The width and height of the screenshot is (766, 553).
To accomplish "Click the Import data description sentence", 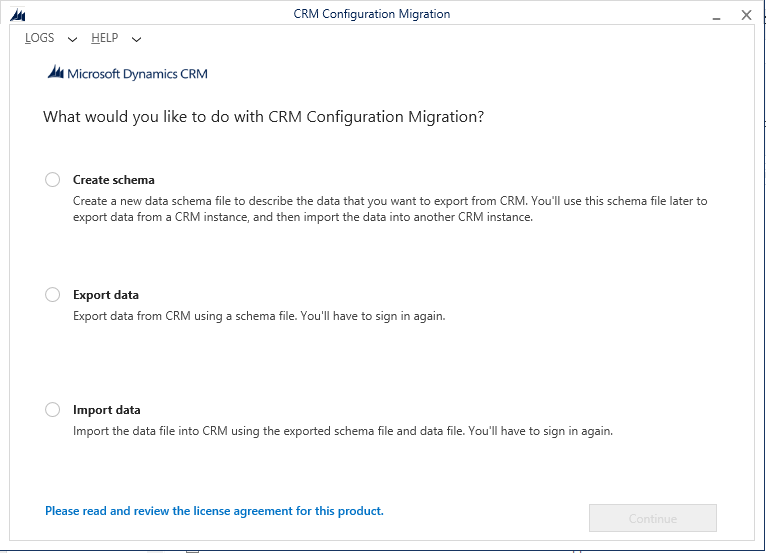I will tap(343, 432).
